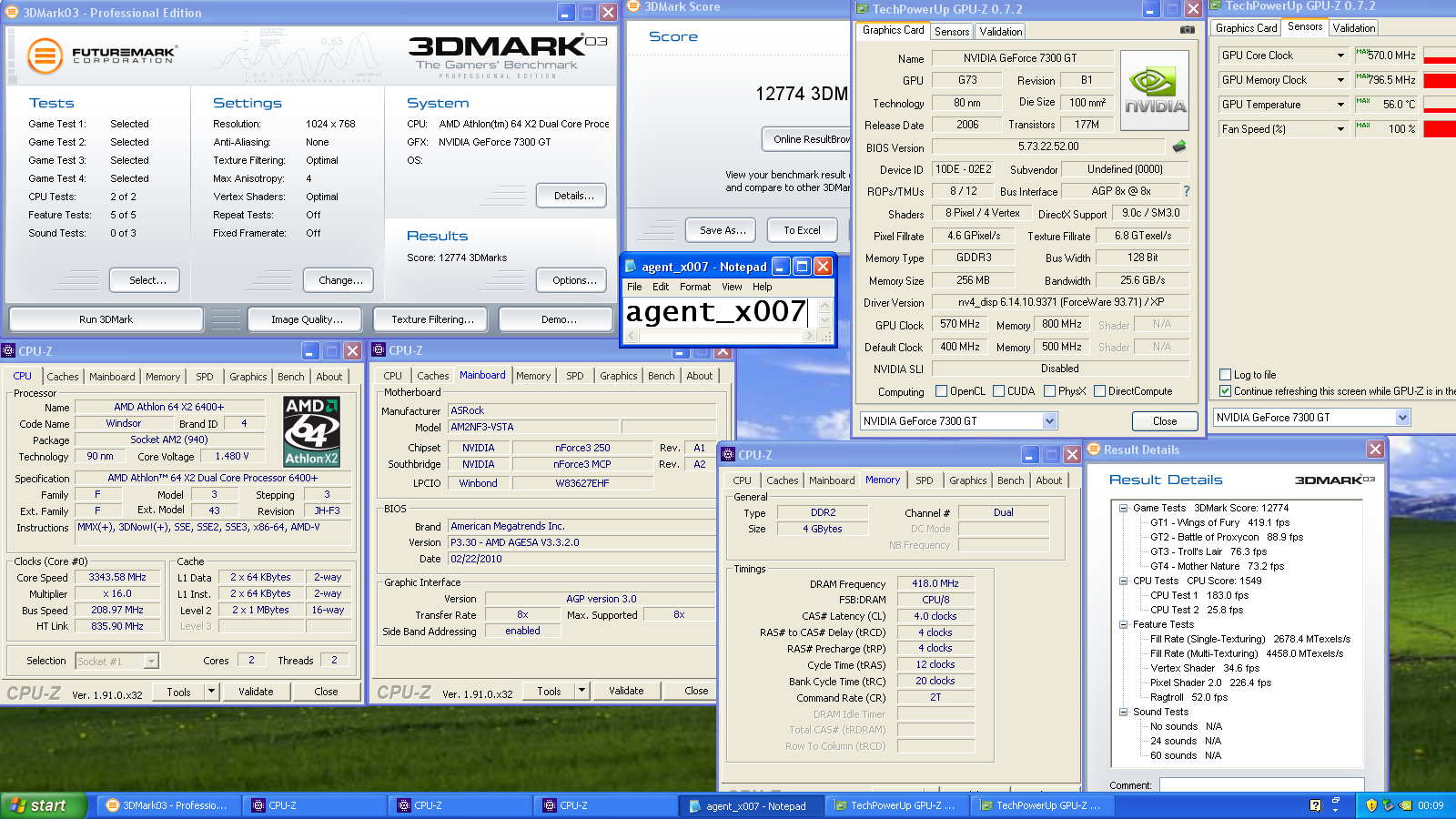Click the Notepad title bar icon
This screenshot has width=1456, height=819.
click(x=631, y=267)
